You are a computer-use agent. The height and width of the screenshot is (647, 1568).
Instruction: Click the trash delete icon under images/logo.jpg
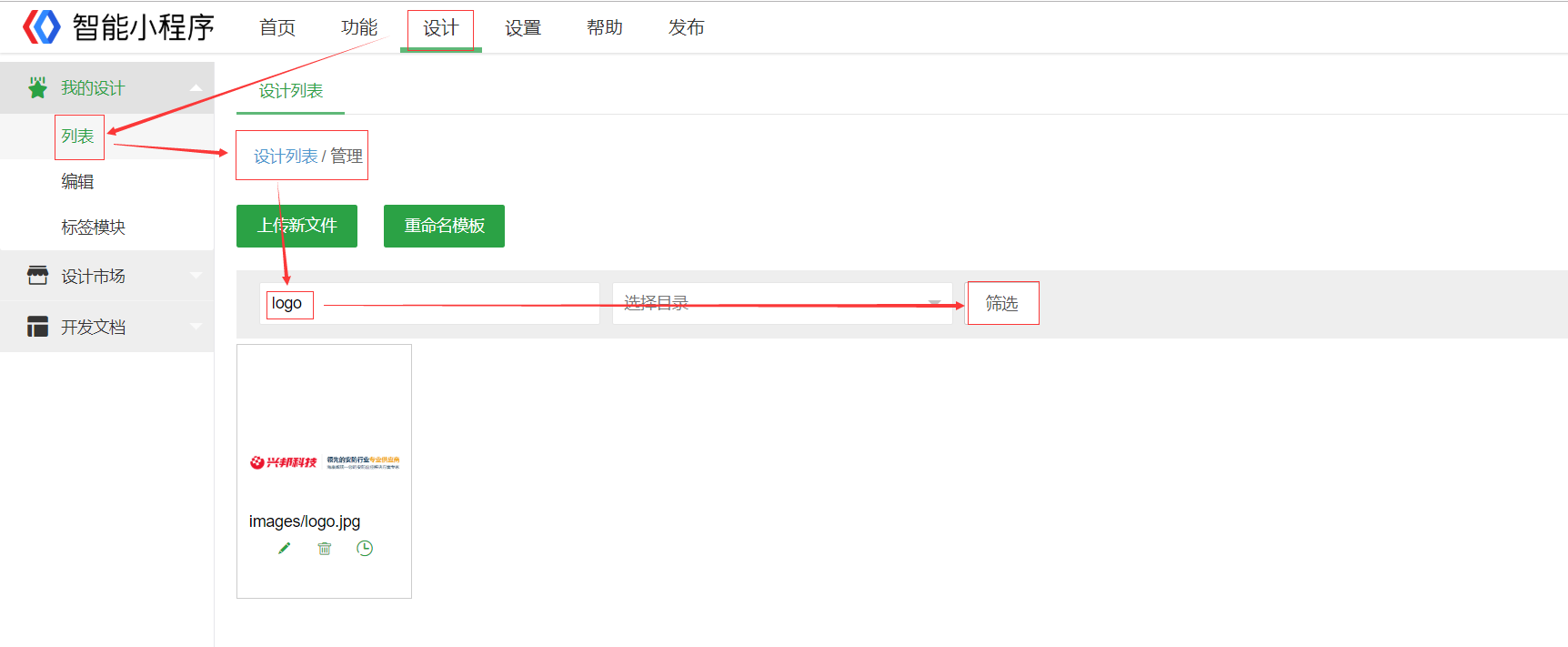tap(325, 548)
